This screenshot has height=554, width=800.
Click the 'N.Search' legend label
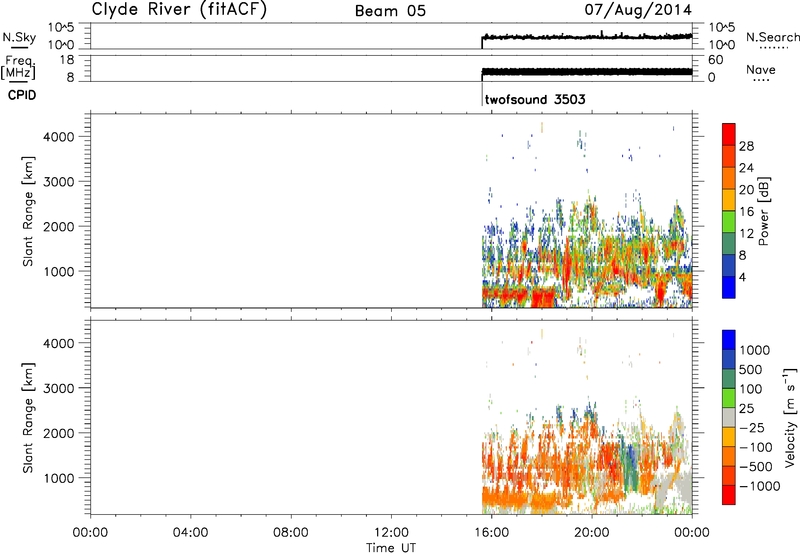click(x=773, y=37)
